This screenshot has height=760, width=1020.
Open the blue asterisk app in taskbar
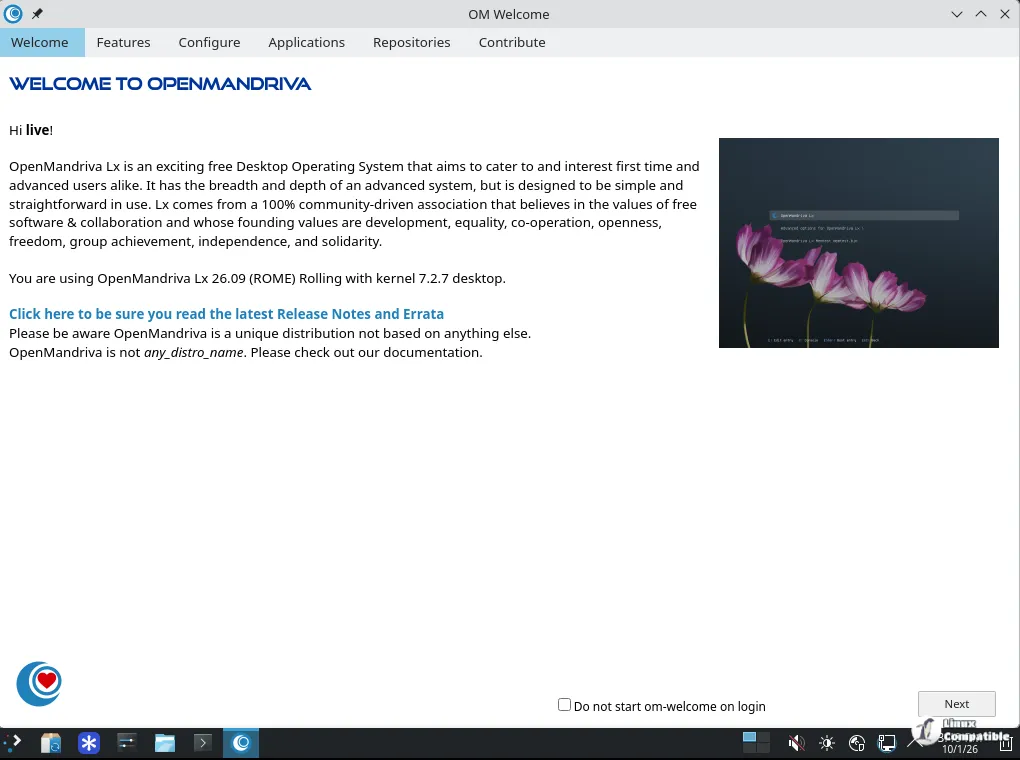(88, 742)
